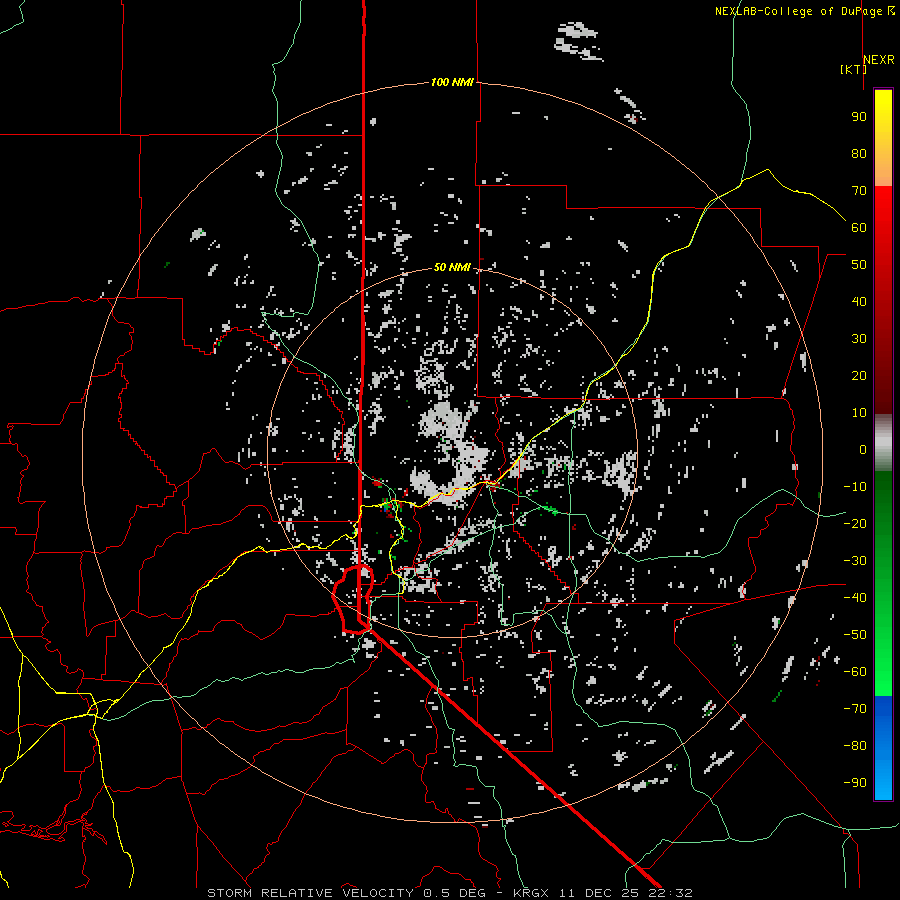900x900 pixels.
Task: Click the 80 value on velocity scale
Action: (859, 153)
